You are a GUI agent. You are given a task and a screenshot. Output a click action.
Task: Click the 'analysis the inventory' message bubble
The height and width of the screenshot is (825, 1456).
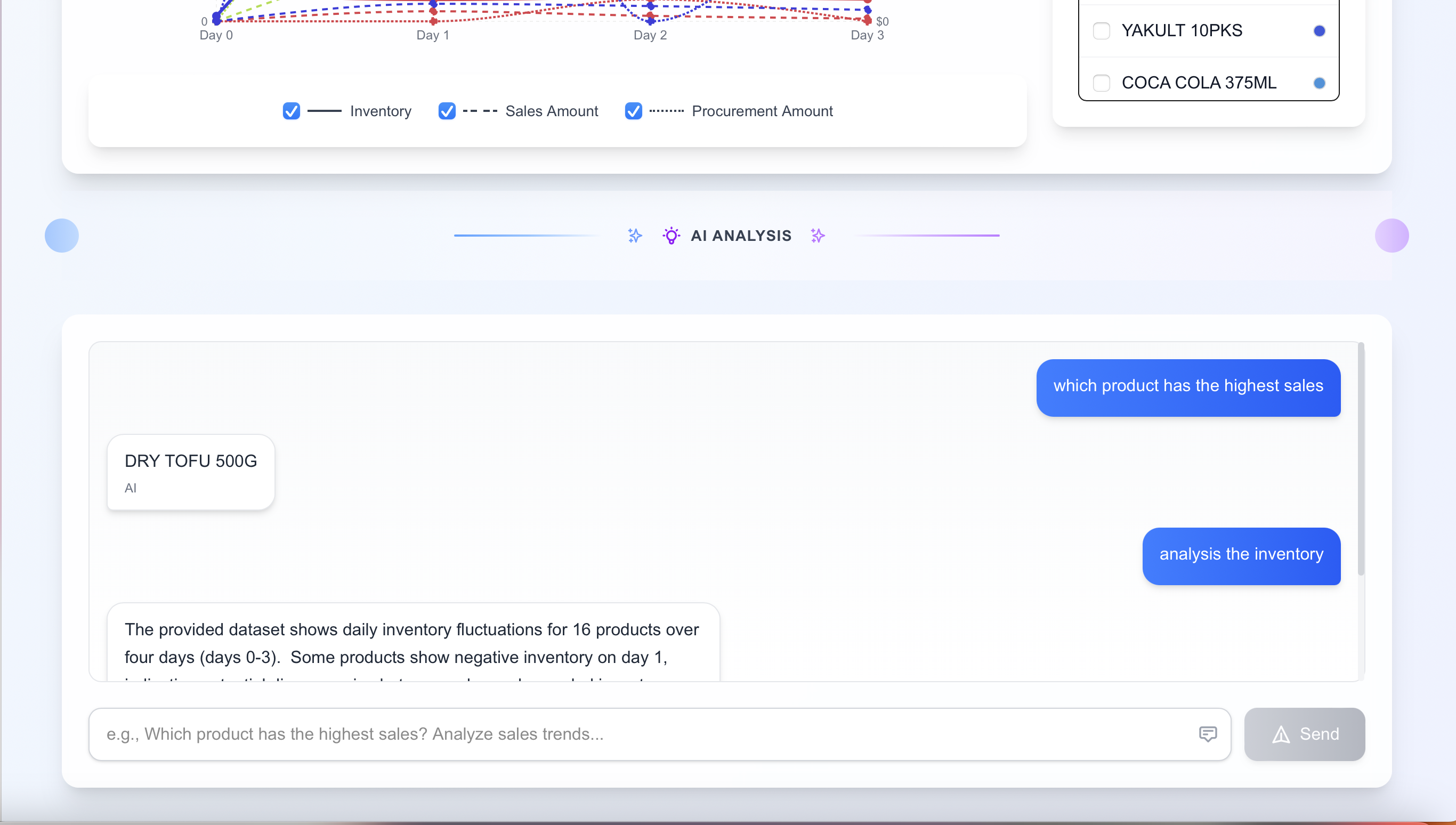point(1241,556)
